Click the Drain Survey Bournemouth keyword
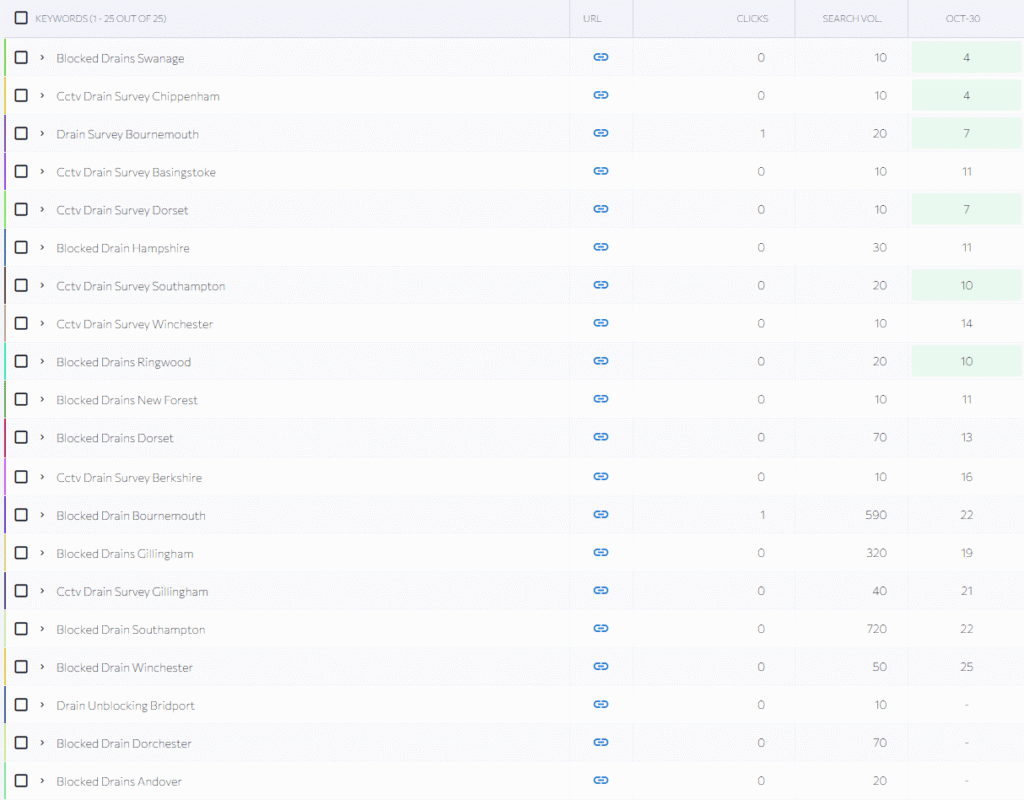1024x800 pixels. point(127,134)
